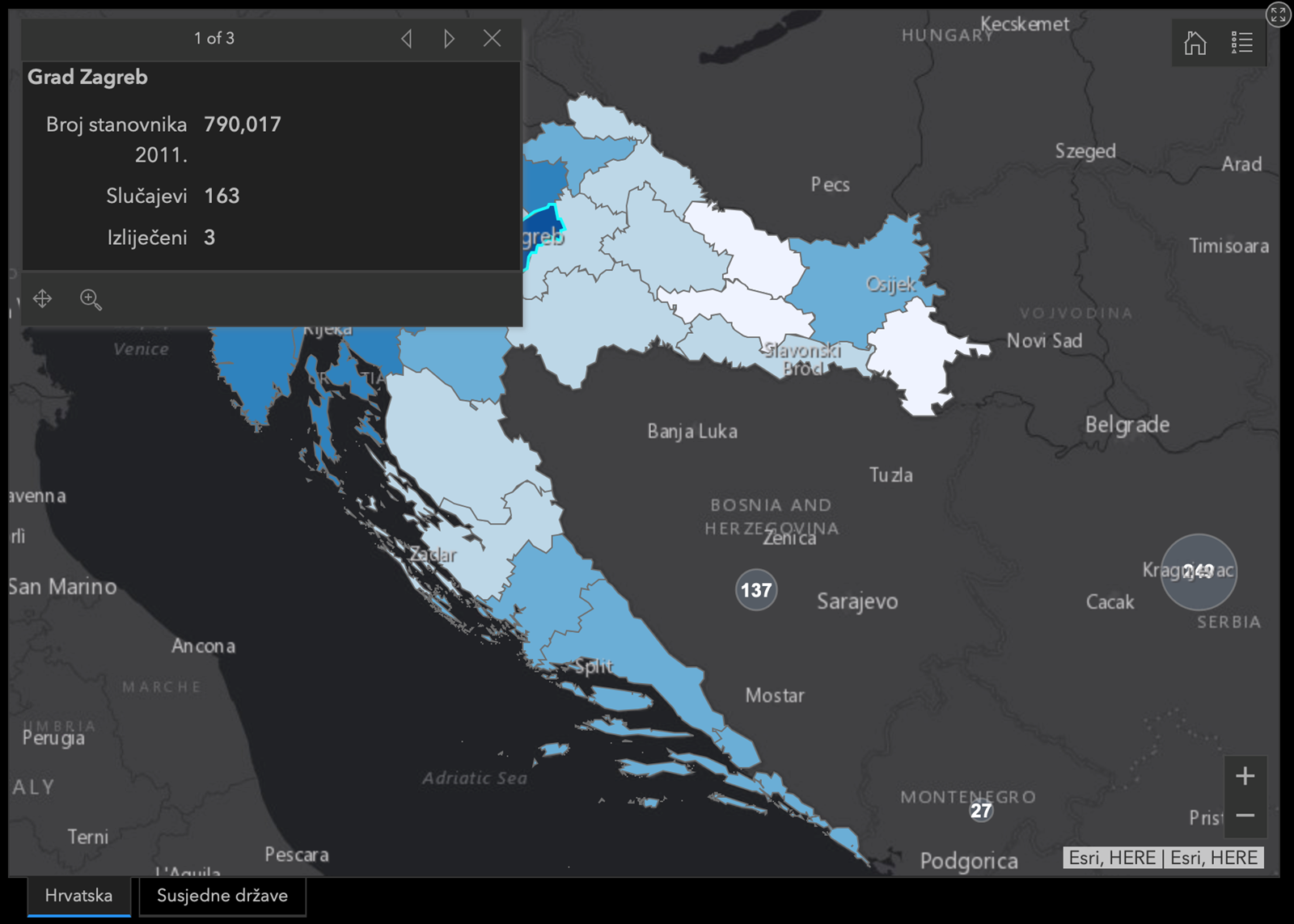Click the Belgrade map label

coord(1127,424)
